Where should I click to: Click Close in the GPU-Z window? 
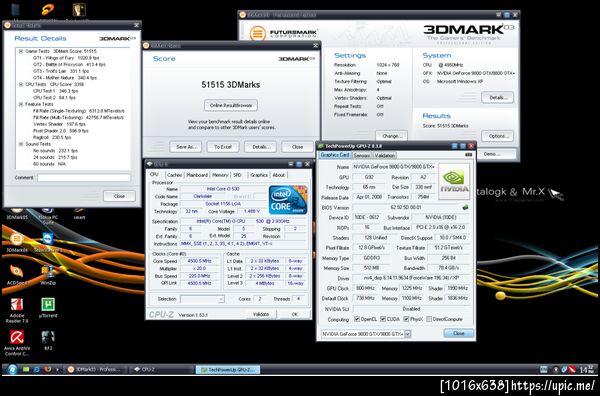coord(458,333)
